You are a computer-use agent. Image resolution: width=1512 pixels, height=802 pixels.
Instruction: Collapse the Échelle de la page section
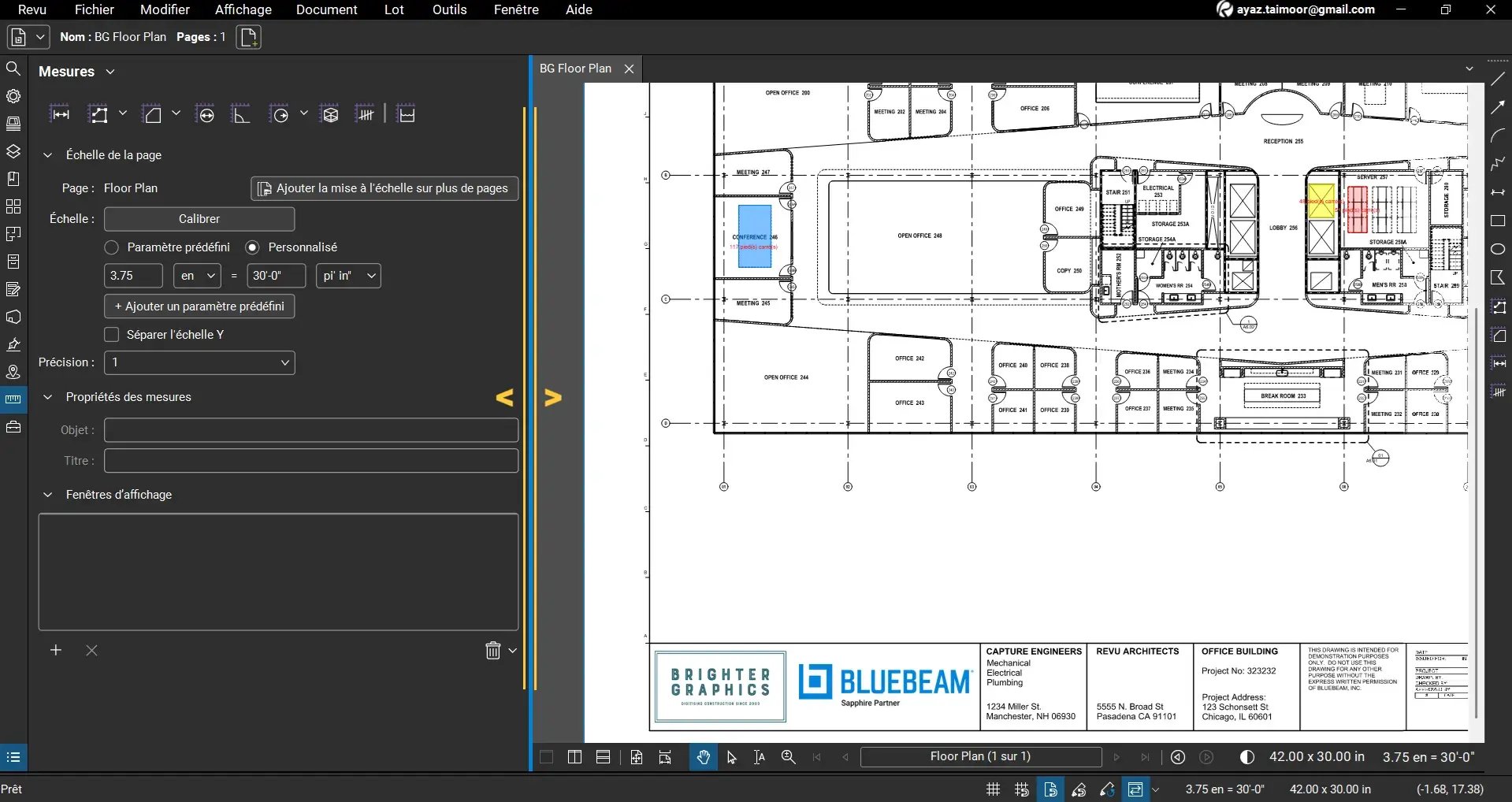tap(48, 154)
